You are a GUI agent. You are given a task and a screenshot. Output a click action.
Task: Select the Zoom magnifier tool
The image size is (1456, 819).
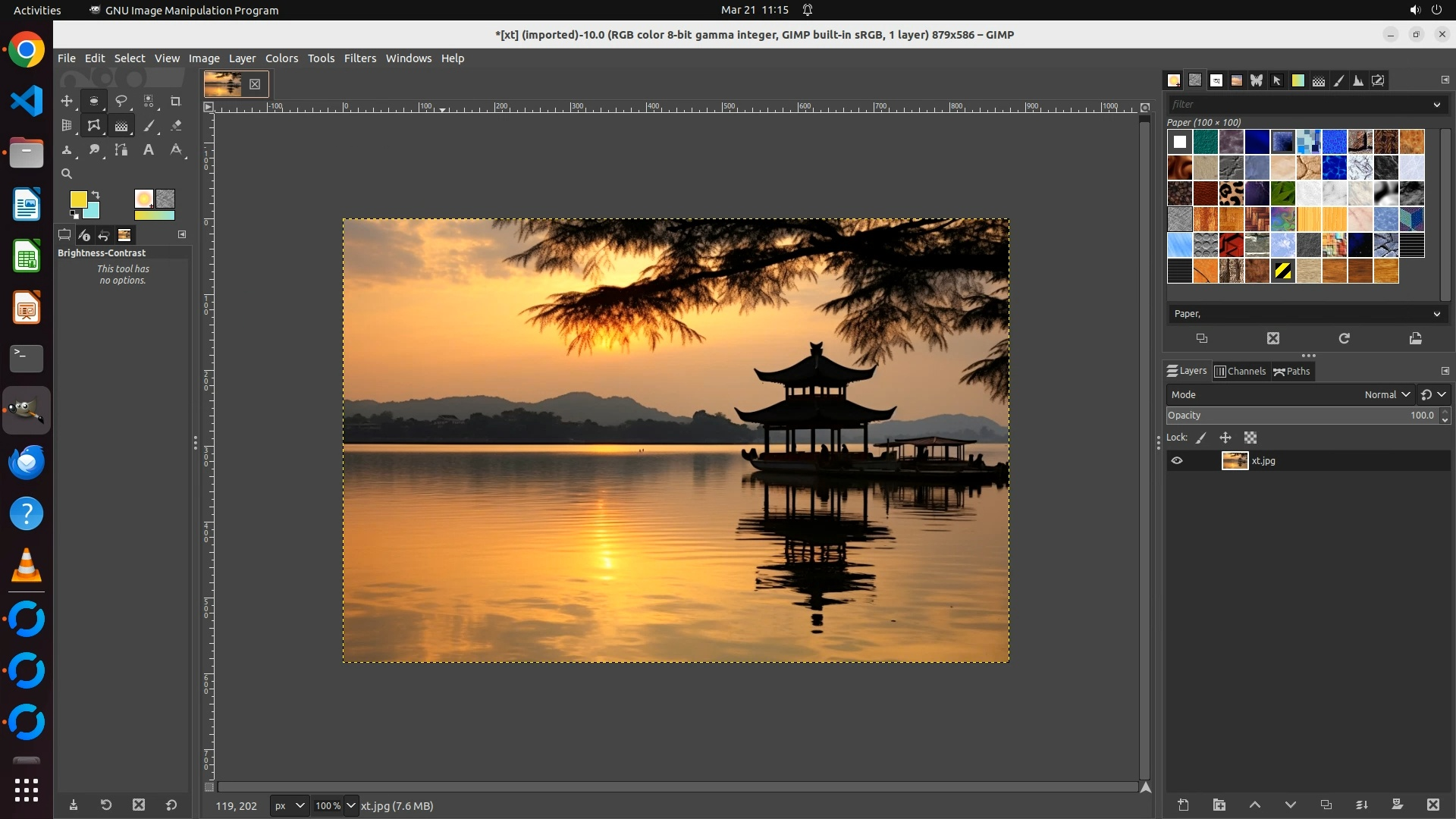click(x=67, y=174)
